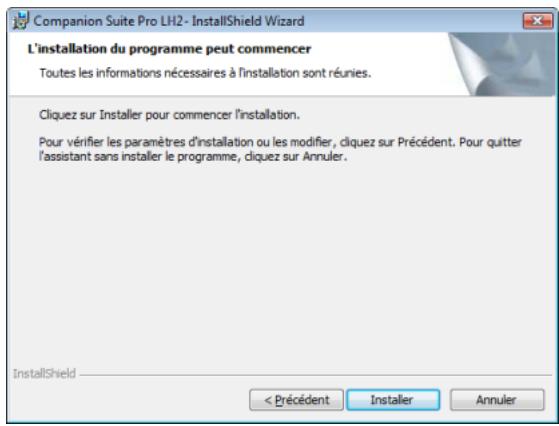Screen dimensions: 559x426
Task: Close the InstallShield Wizard window
Action: pyautogui.click(x=537, y=21)
